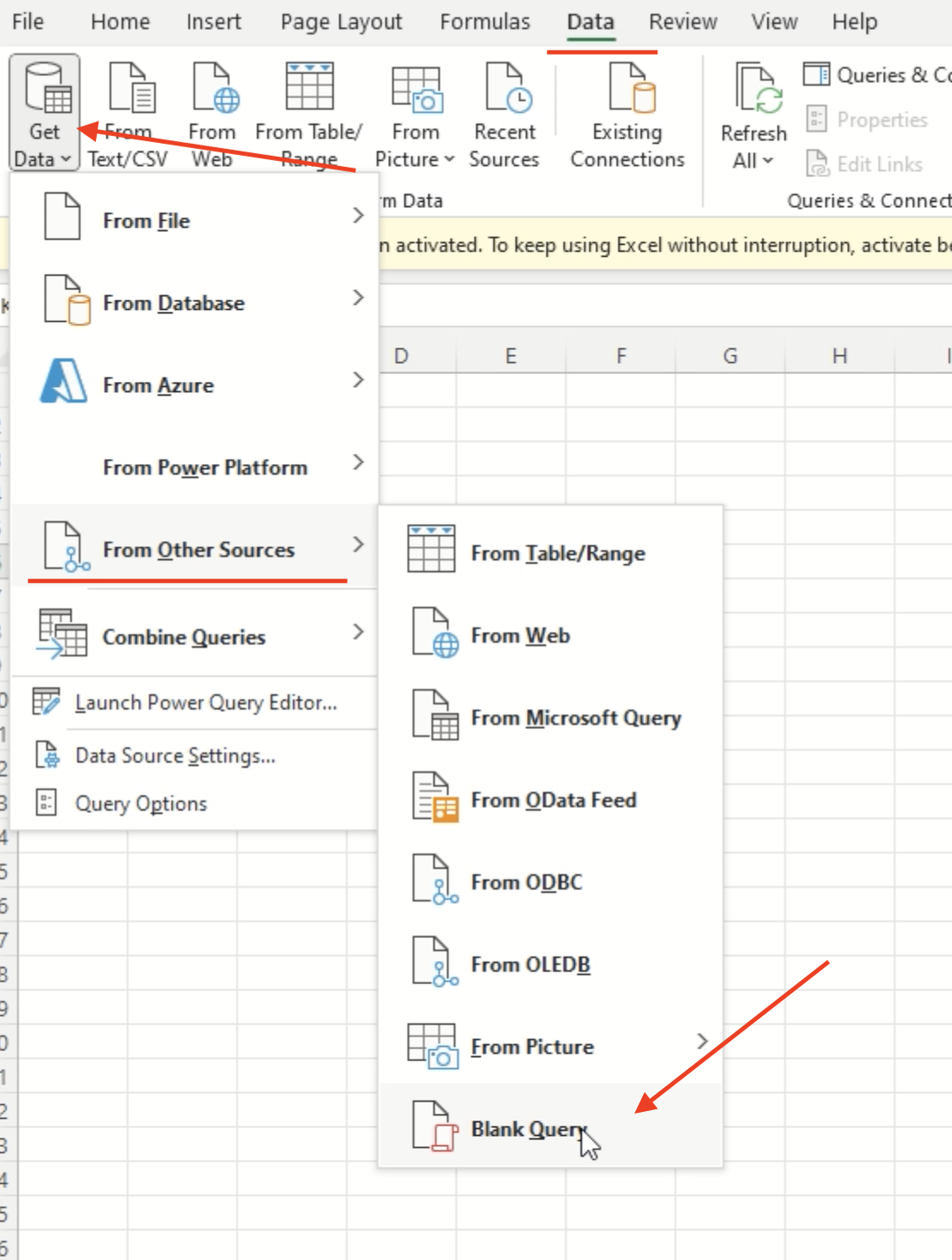Expand the From File submenu

[146, 220]
